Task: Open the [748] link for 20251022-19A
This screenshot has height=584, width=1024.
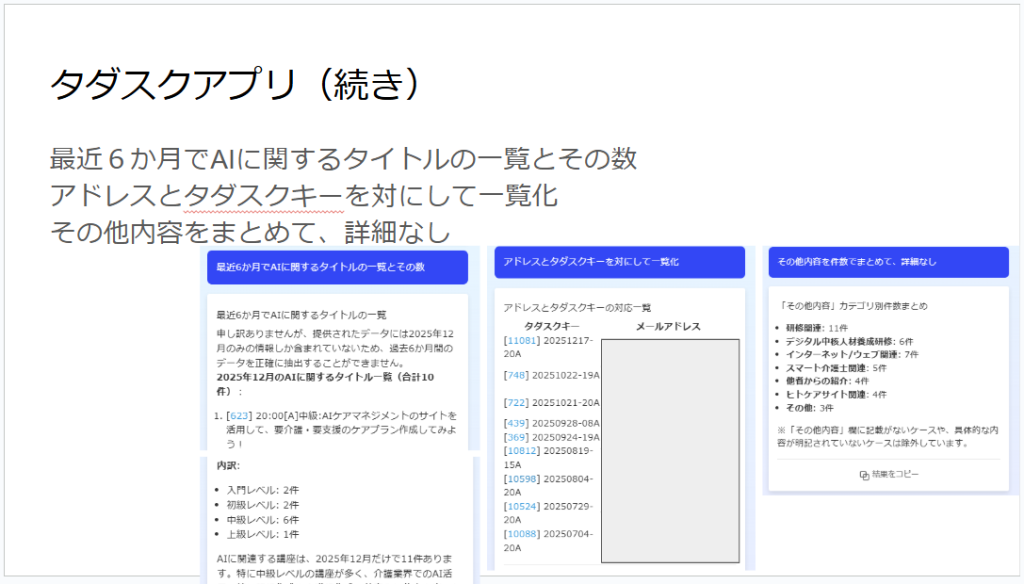Action: (518, 375)
